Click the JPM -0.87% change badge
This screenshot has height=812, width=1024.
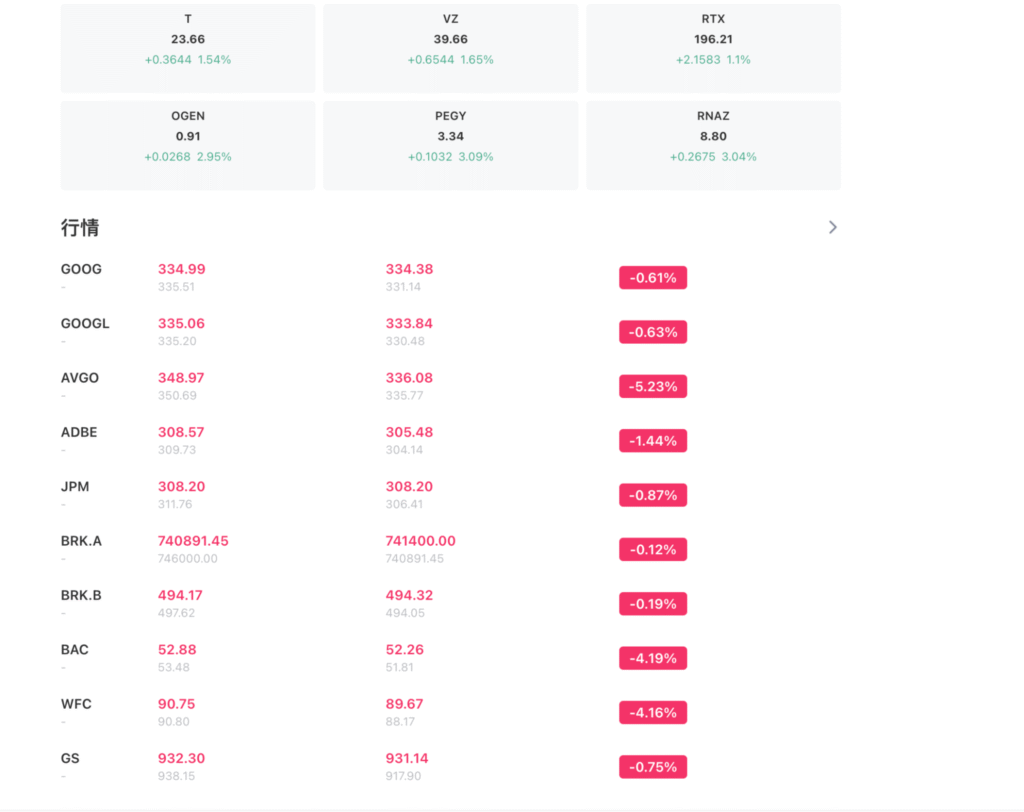point(653,495)
